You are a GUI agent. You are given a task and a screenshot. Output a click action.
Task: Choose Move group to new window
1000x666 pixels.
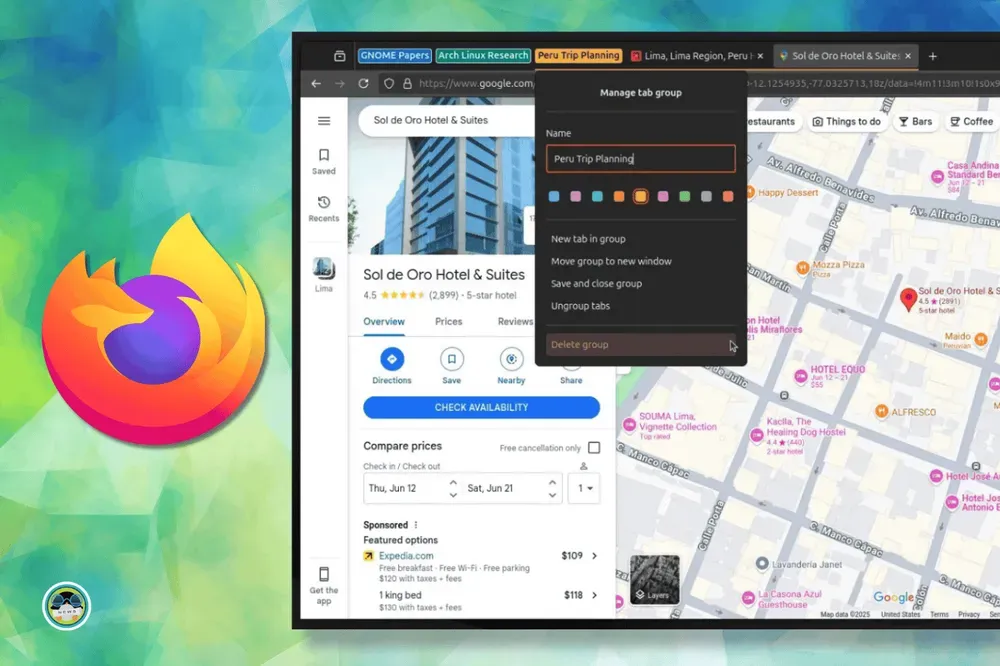point(611,261)
